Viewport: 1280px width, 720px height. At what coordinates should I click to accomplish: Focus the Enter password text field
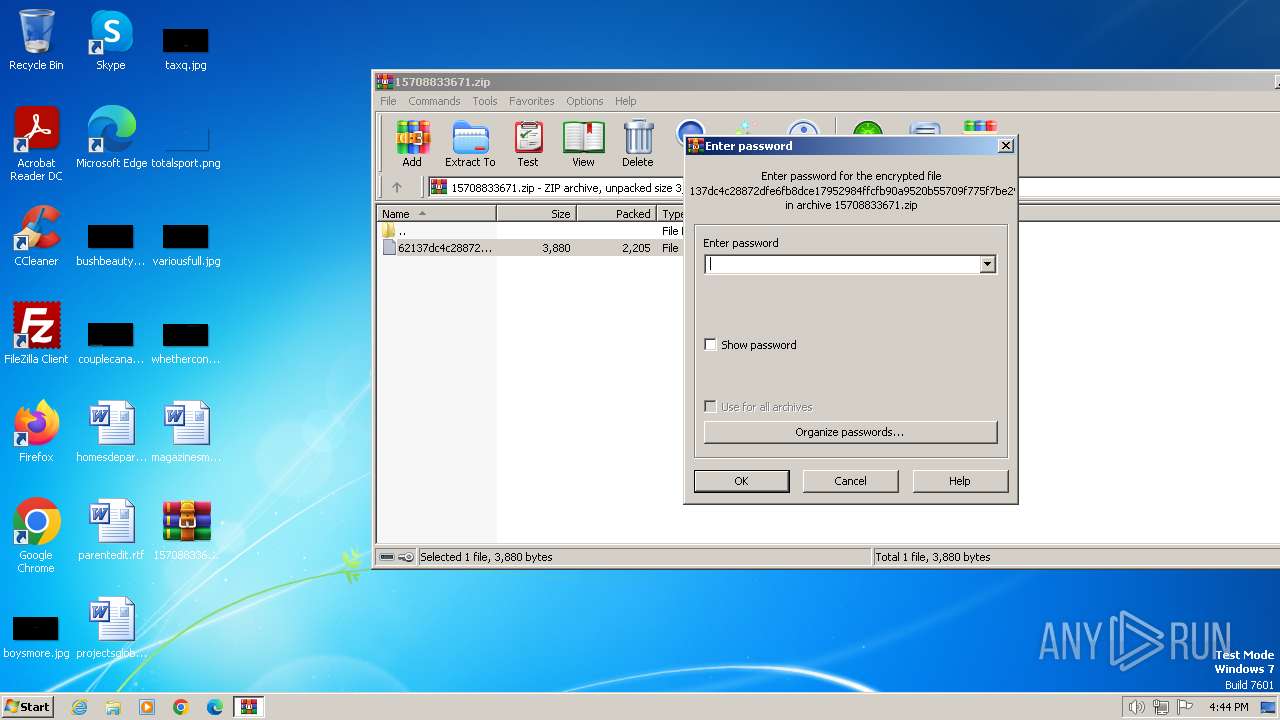841,264
